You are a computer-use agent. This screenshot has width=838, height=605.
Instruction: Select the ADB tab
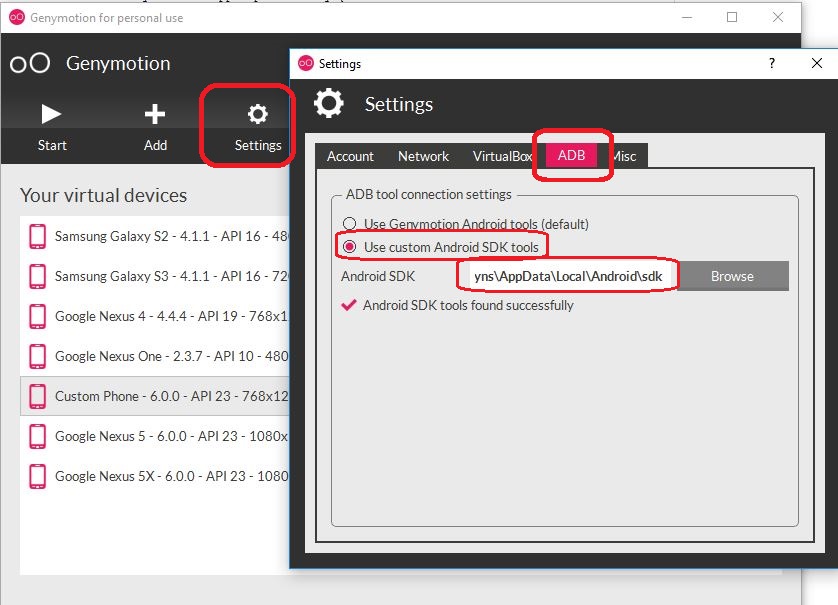click(x=571, y=156)
